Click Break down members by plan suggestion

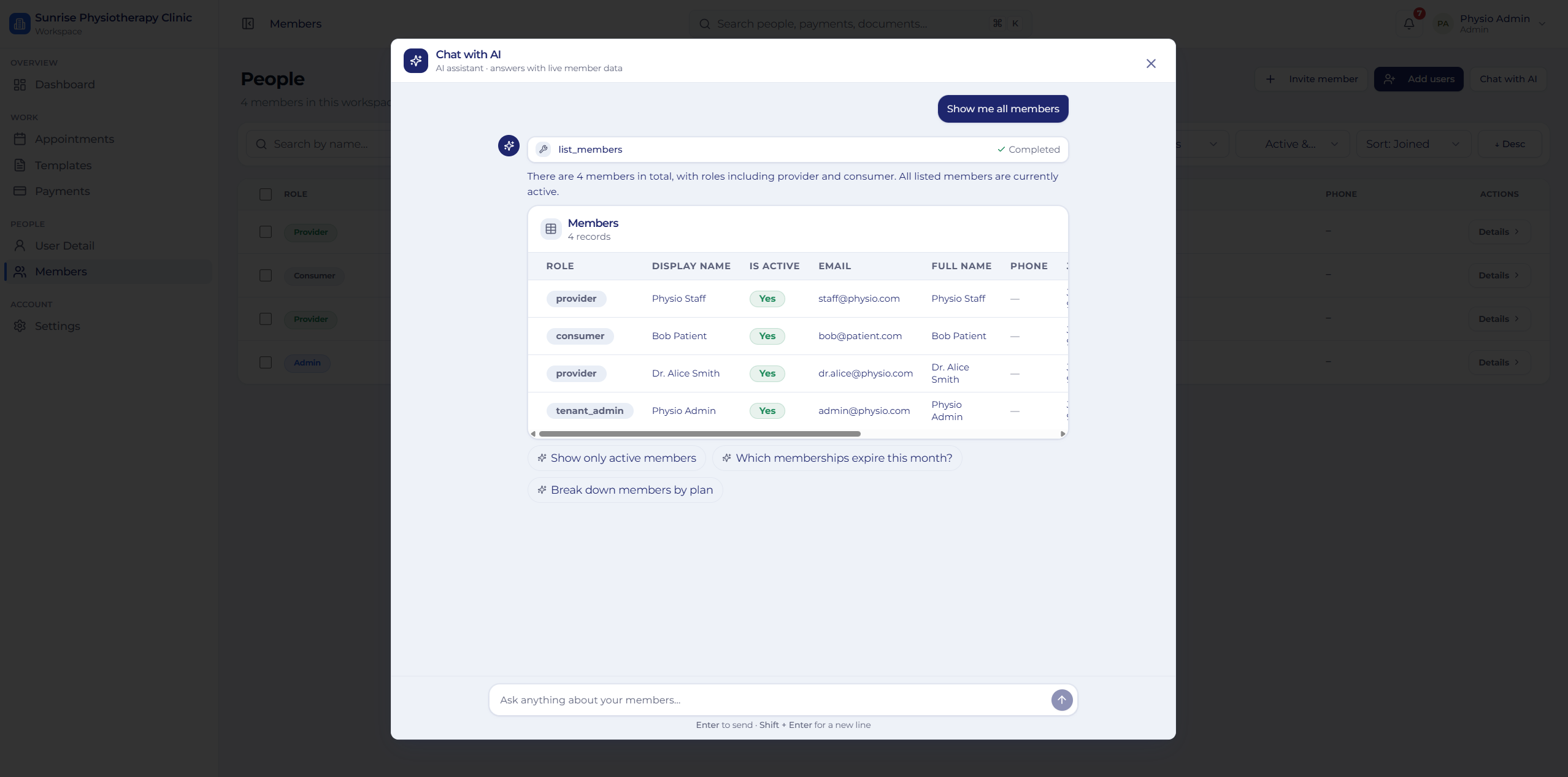click(x=625, y=490)
